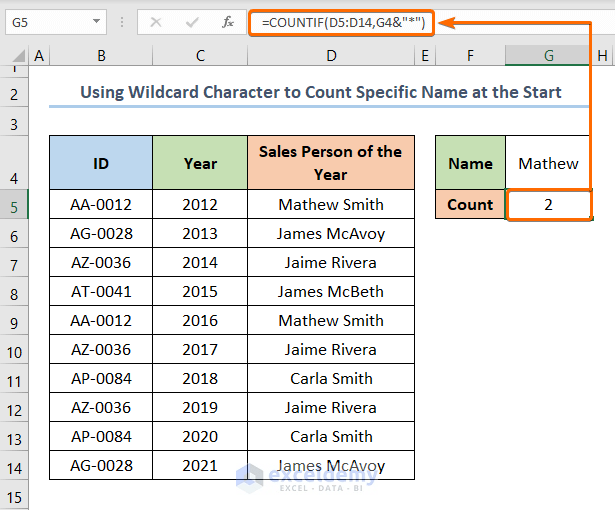Viewport: 615px width, 510px height.
Task: Click the 2014 year cell
Action: tap(200, 262)
